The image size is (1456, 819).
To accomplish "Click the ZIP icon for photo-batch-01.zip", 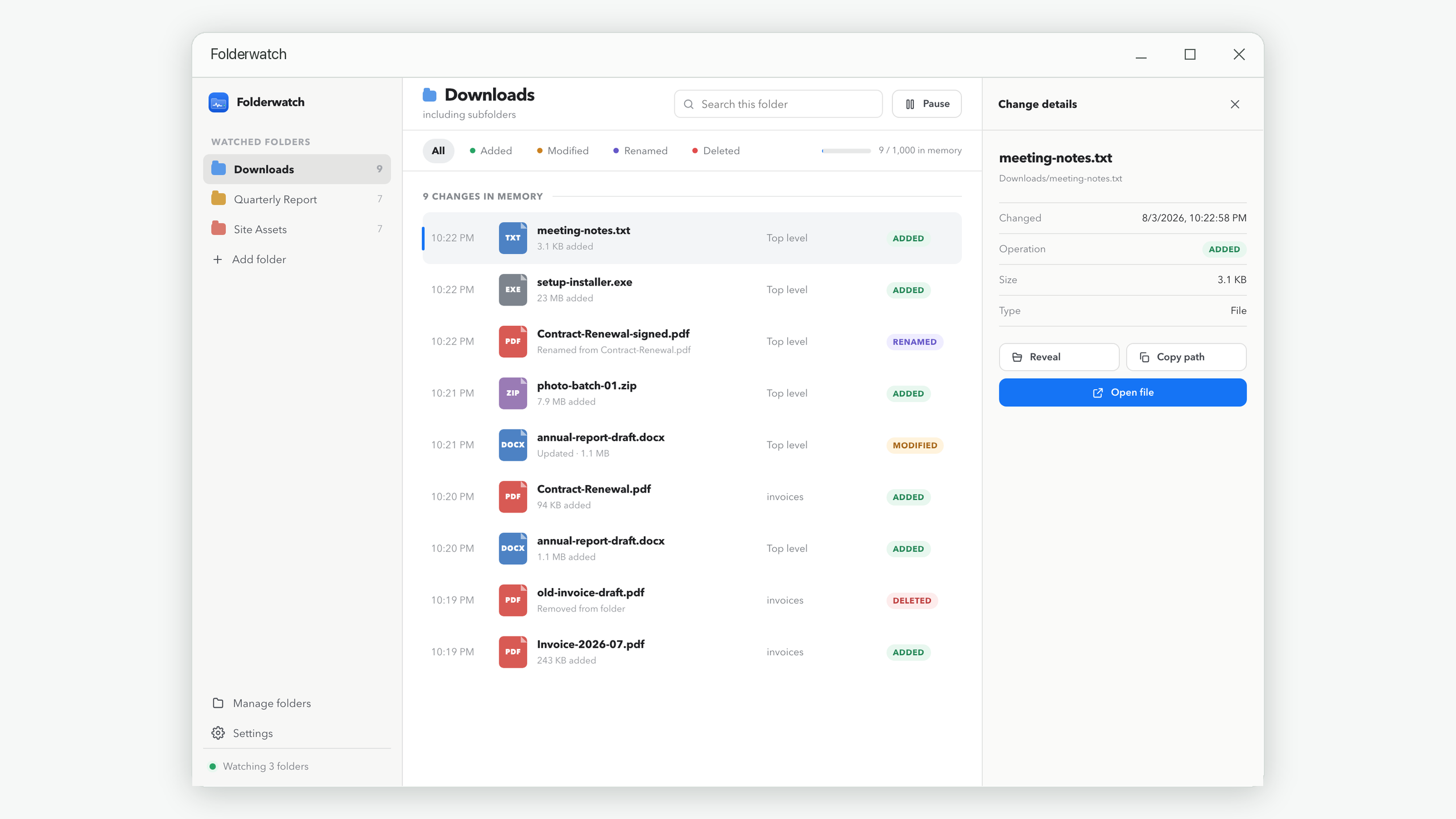I will (x=512, y=393).
